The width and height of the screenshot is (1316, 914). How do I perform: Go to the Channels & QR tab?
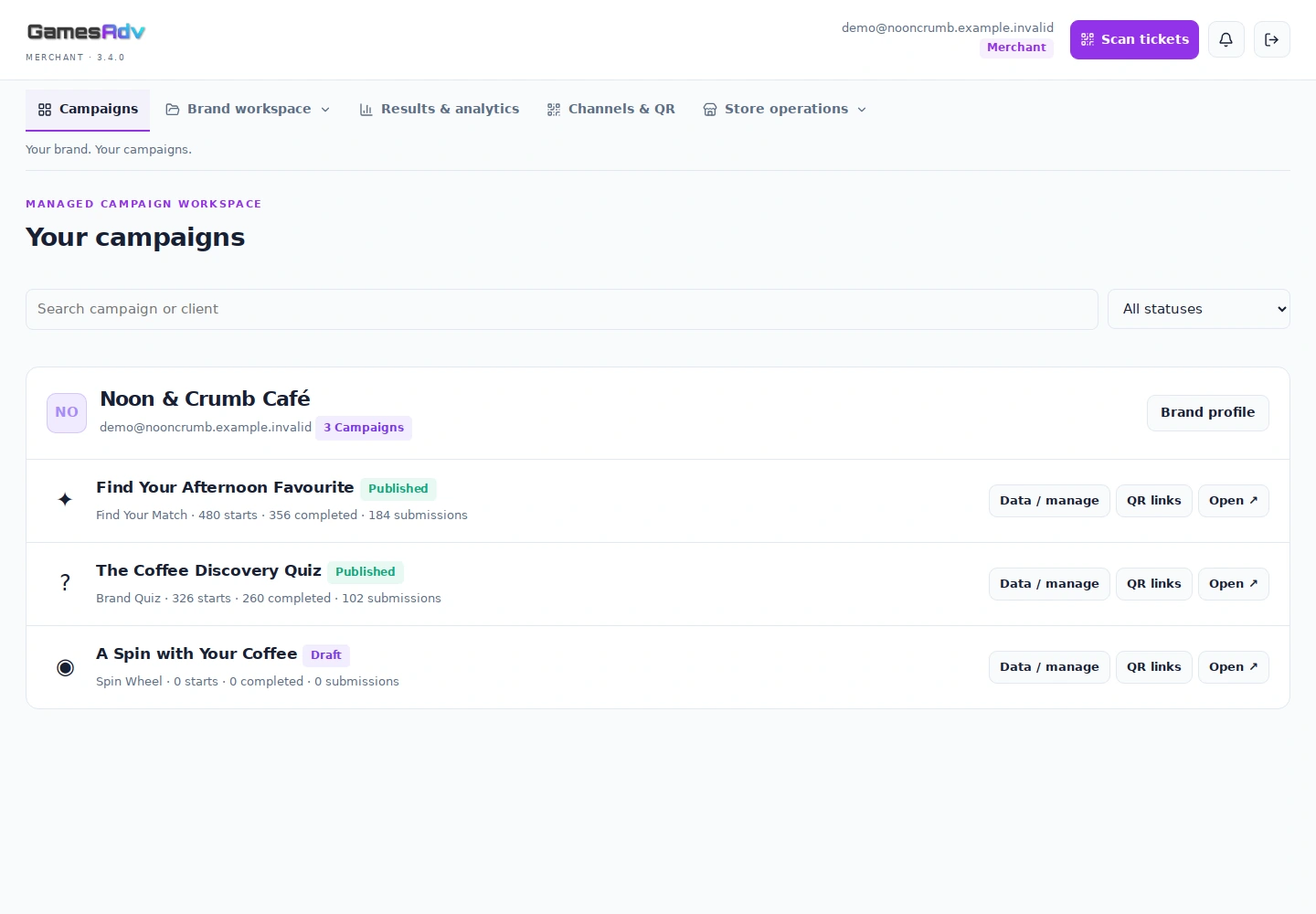point(611,109)
